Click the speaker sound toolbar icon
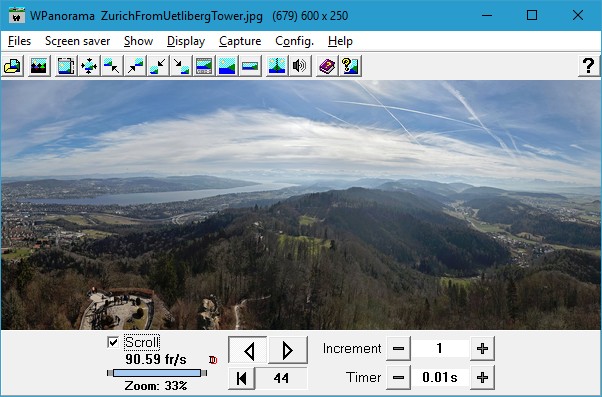This screenshot has height=397, width=602. pos(300,66)
